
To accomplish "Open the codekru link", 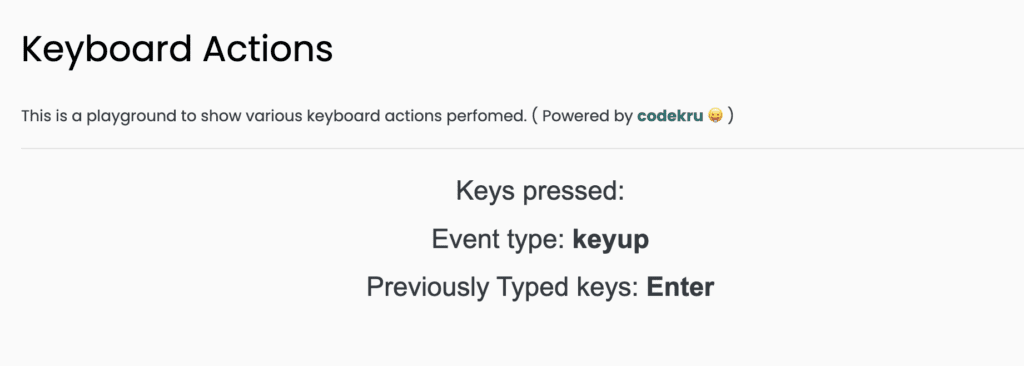I will (x=670, y=116).
